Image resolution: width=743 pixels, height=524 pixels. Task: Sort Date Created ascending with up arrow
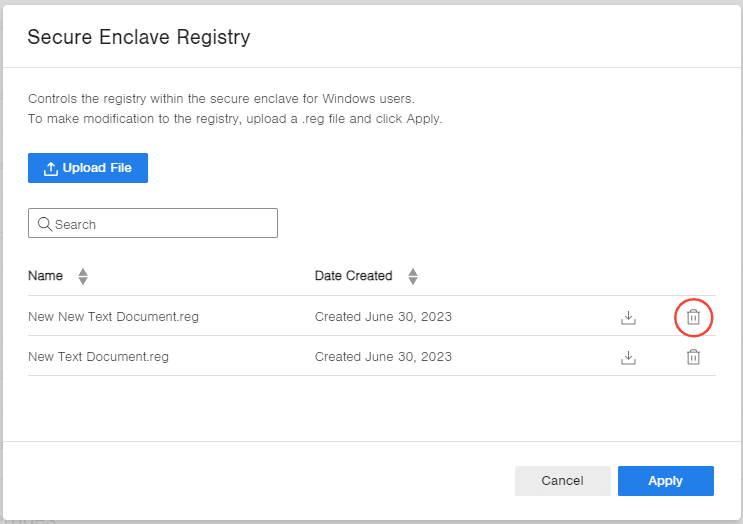412,271
